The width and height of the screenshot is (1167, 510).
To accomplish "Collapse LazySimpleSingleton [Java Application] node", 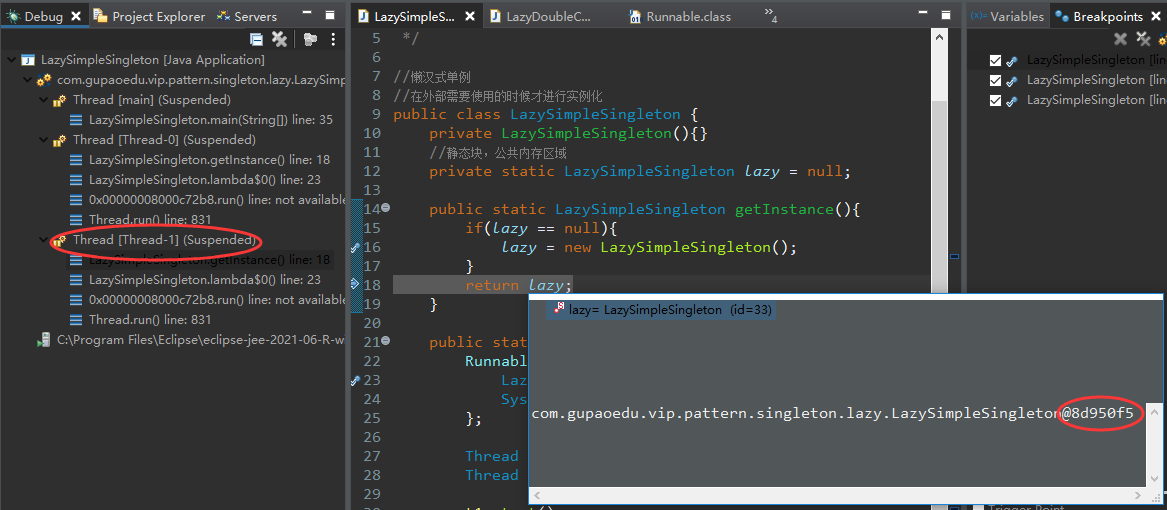I will 11,60.
